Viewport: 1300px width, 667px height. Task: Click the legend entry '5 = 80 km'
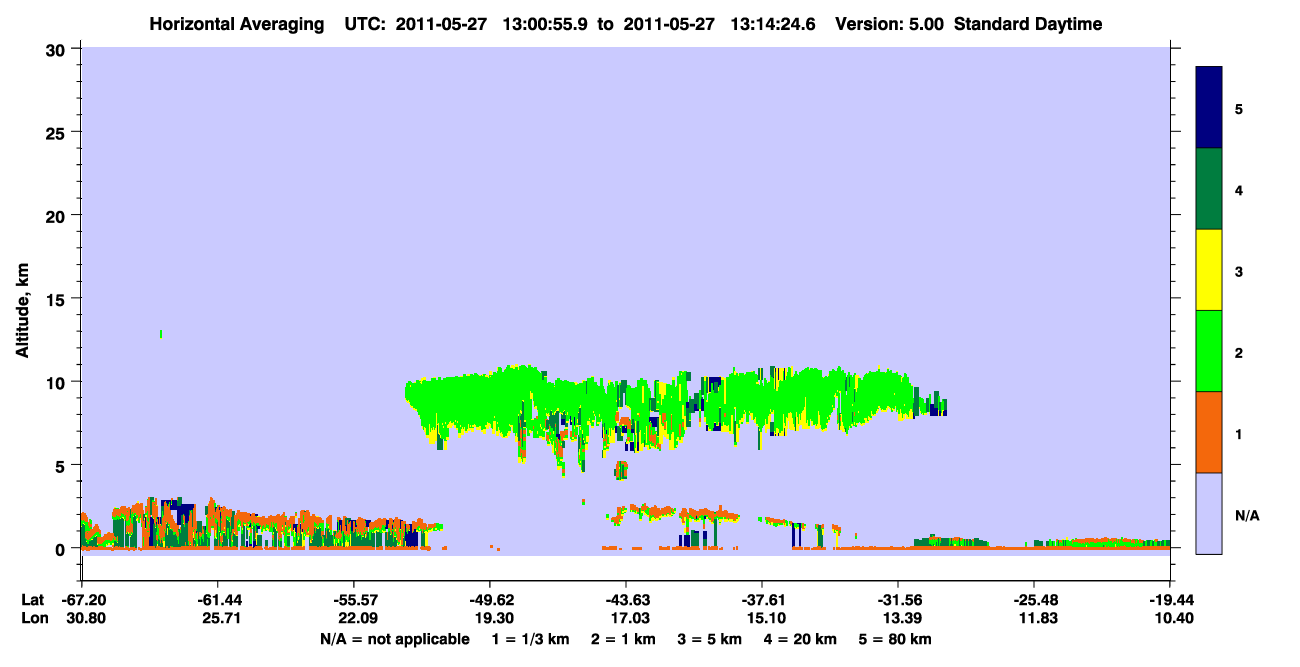point(897,639)
